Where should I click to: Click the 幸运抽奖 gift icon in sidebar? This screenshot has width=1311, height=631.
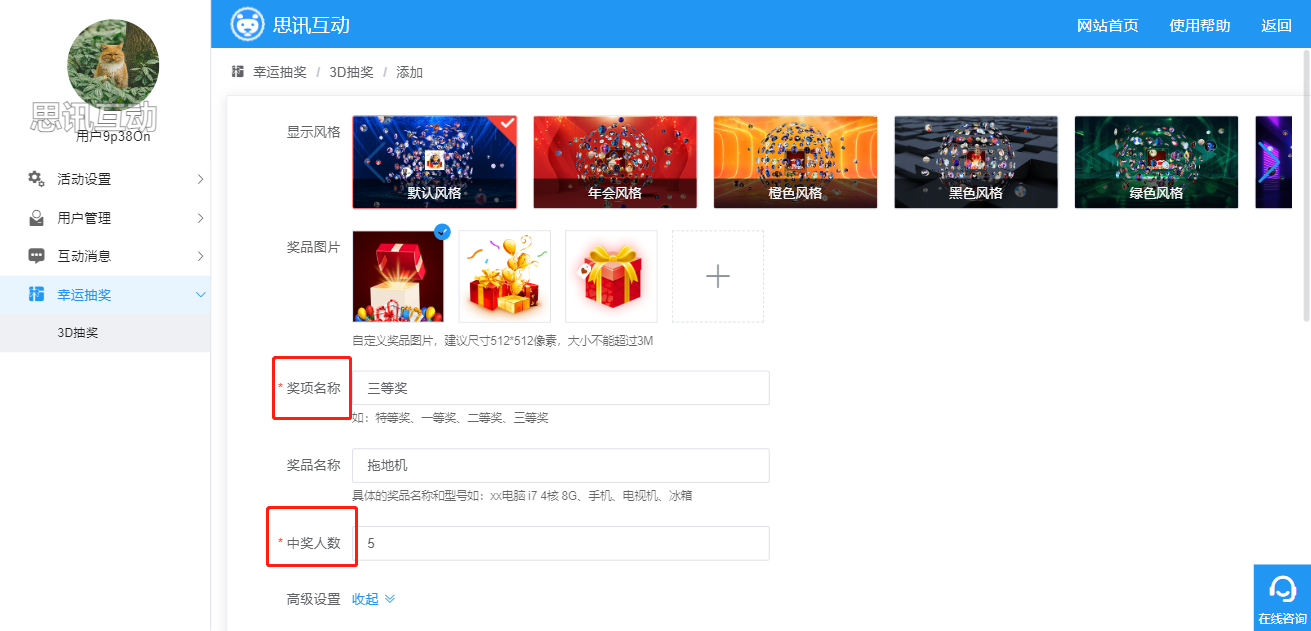[36, 294]
